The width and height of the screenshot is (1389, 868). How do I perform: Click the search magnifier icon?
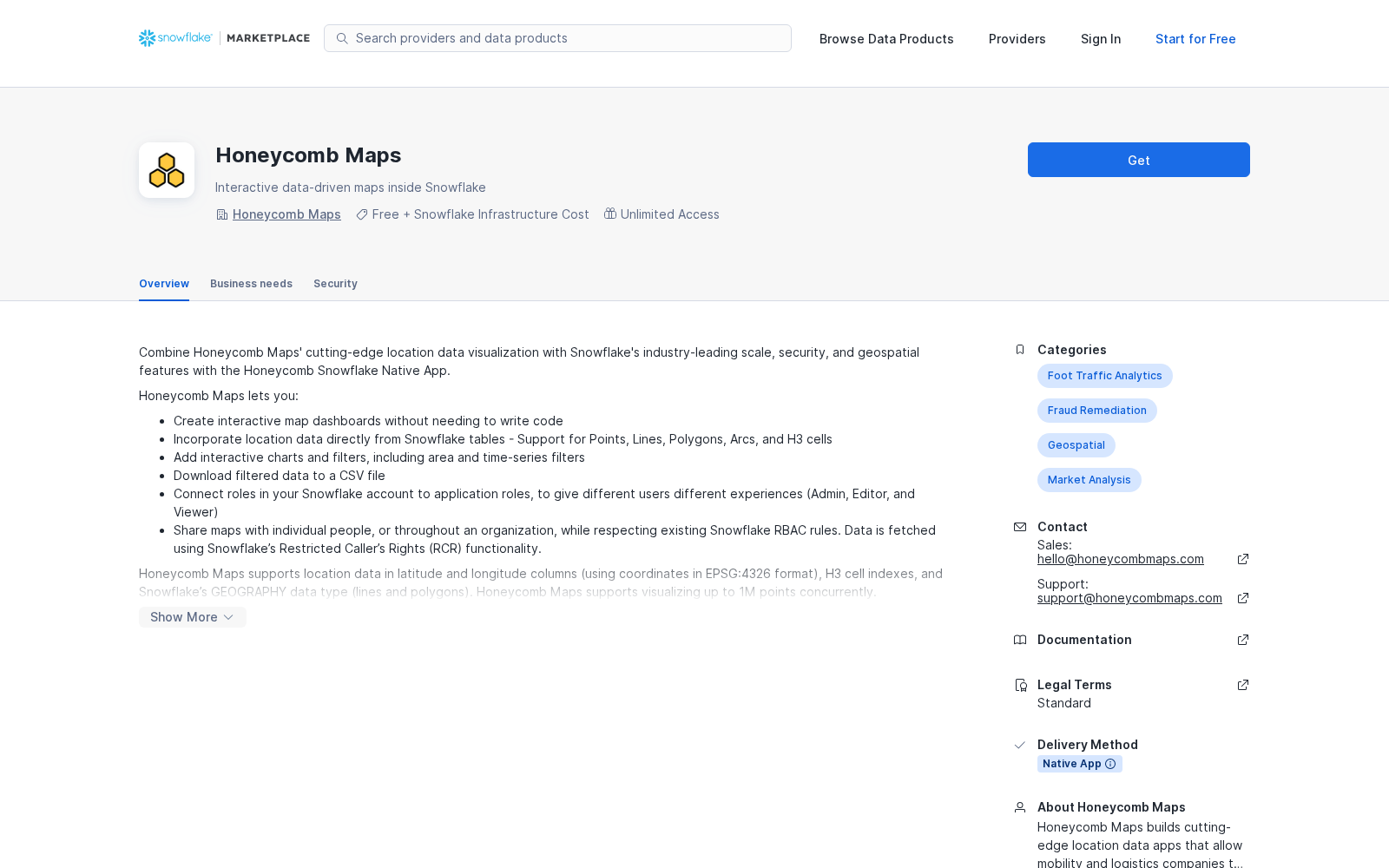[342, 38]
